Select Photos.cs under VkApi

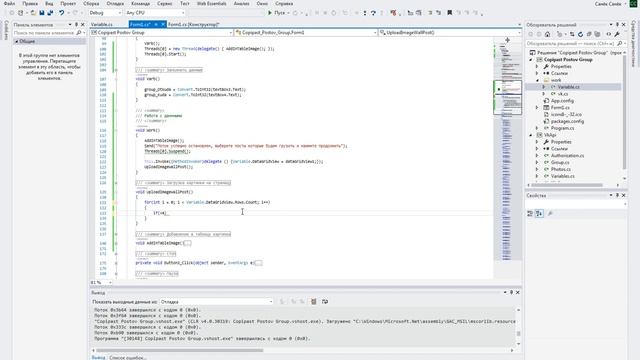point(561,169)
